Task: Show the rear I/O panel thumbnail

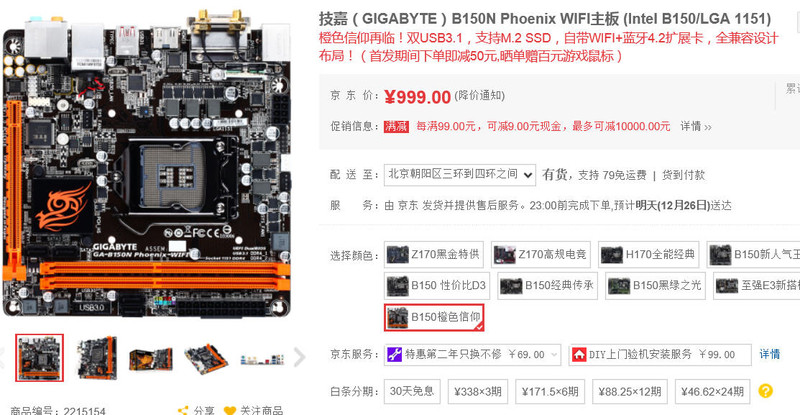Action: point(262,358)
